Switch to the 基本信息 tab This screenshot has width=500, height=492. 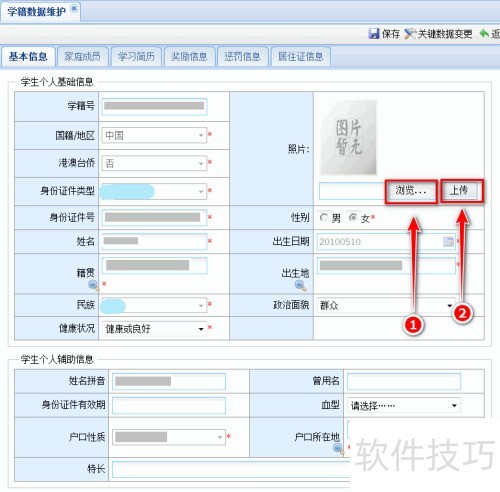28,57
